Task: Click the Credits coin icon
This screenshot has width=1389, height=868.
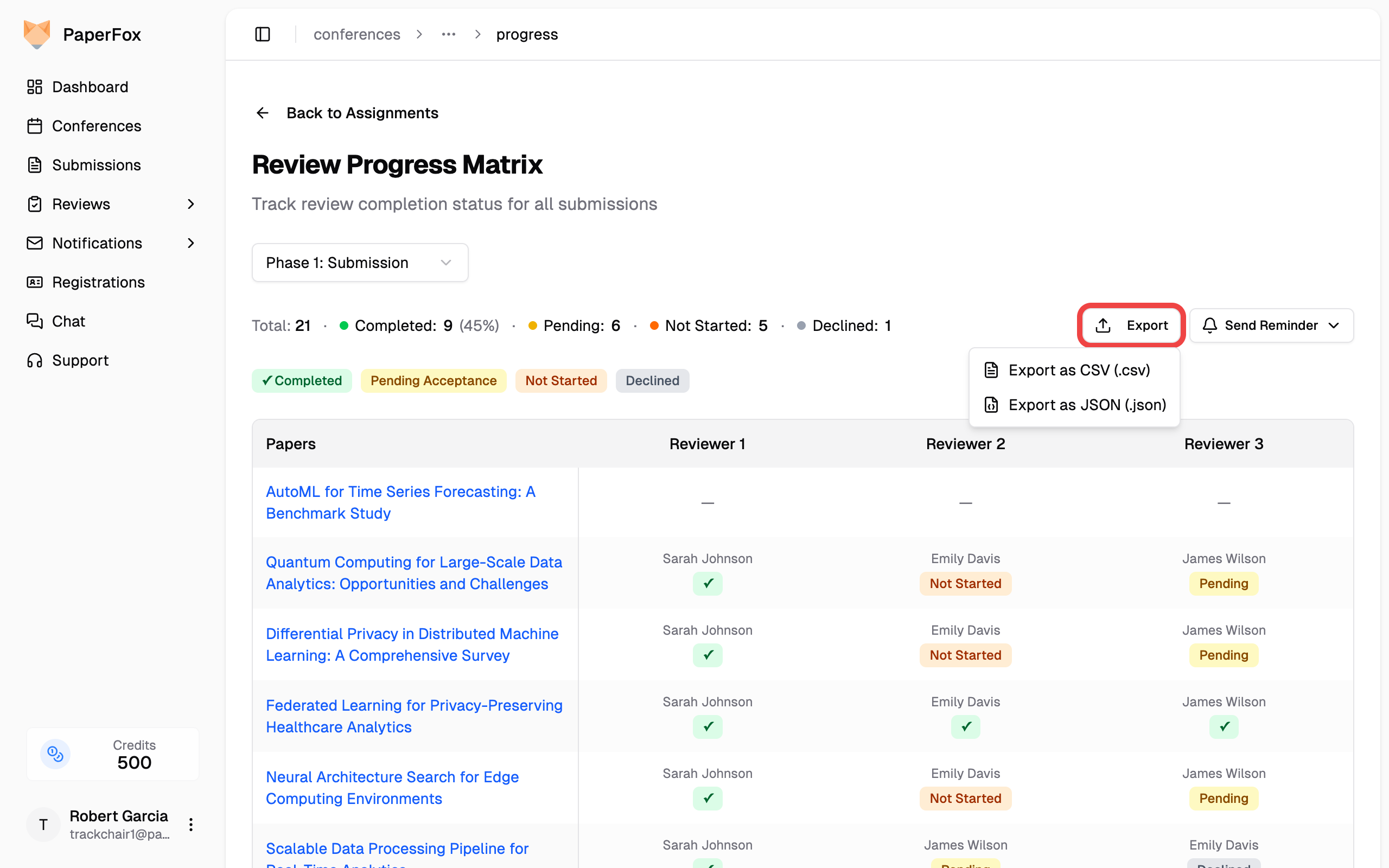Action: tap(55, 754)
